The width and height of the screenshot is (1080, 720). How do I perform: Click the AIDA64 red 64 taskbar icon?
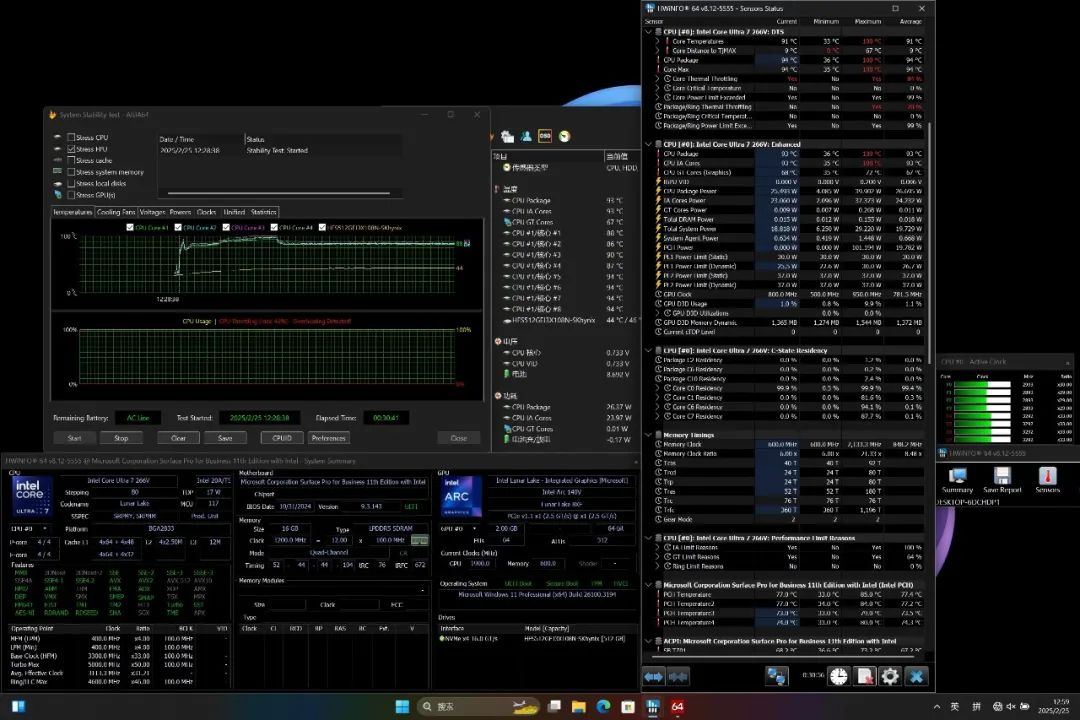(x=677, y=706)
